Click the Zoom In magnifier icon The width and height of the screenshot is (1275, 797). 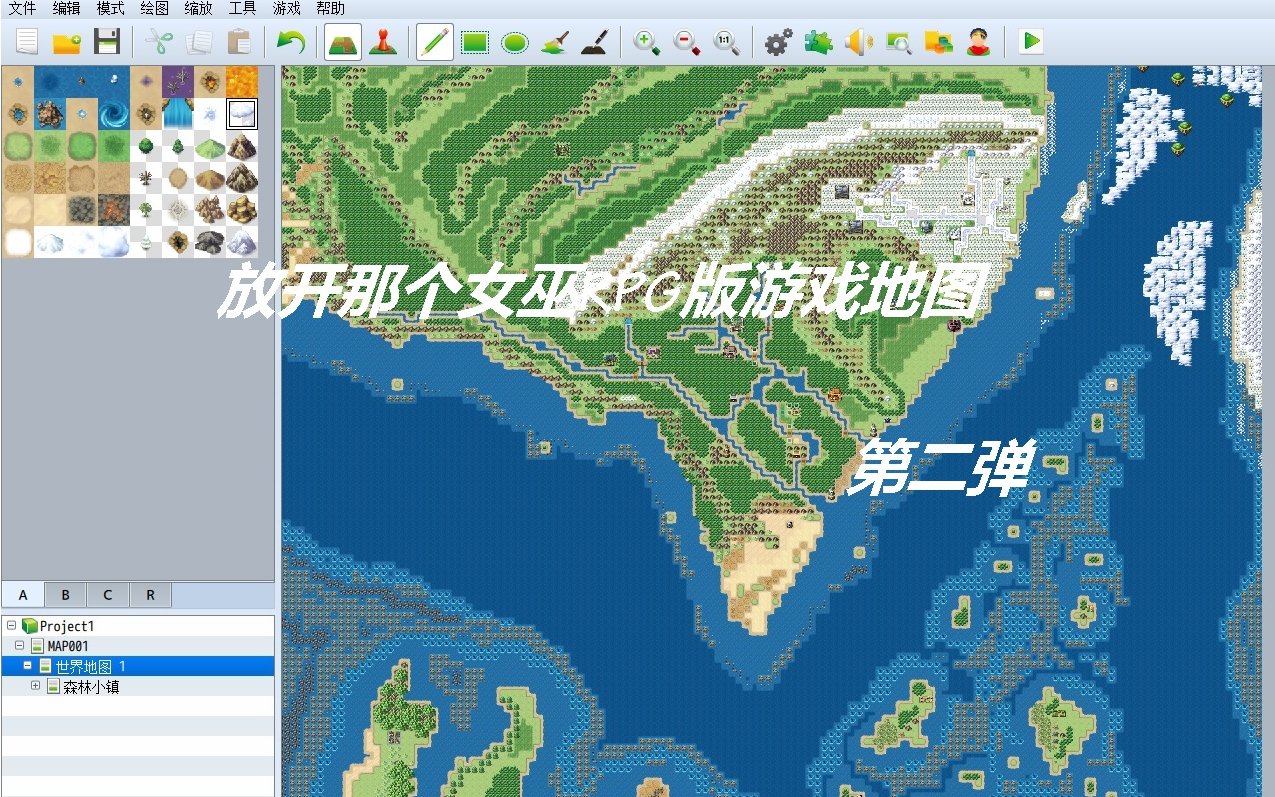tap(647, 42)
